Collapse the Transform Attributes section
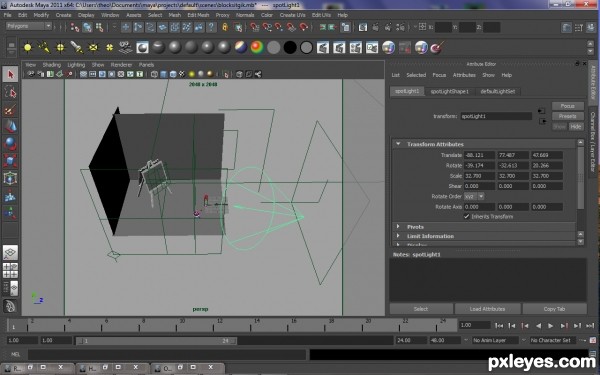Image resolution: width=600 pixels, height=375 pixels. 398,144
